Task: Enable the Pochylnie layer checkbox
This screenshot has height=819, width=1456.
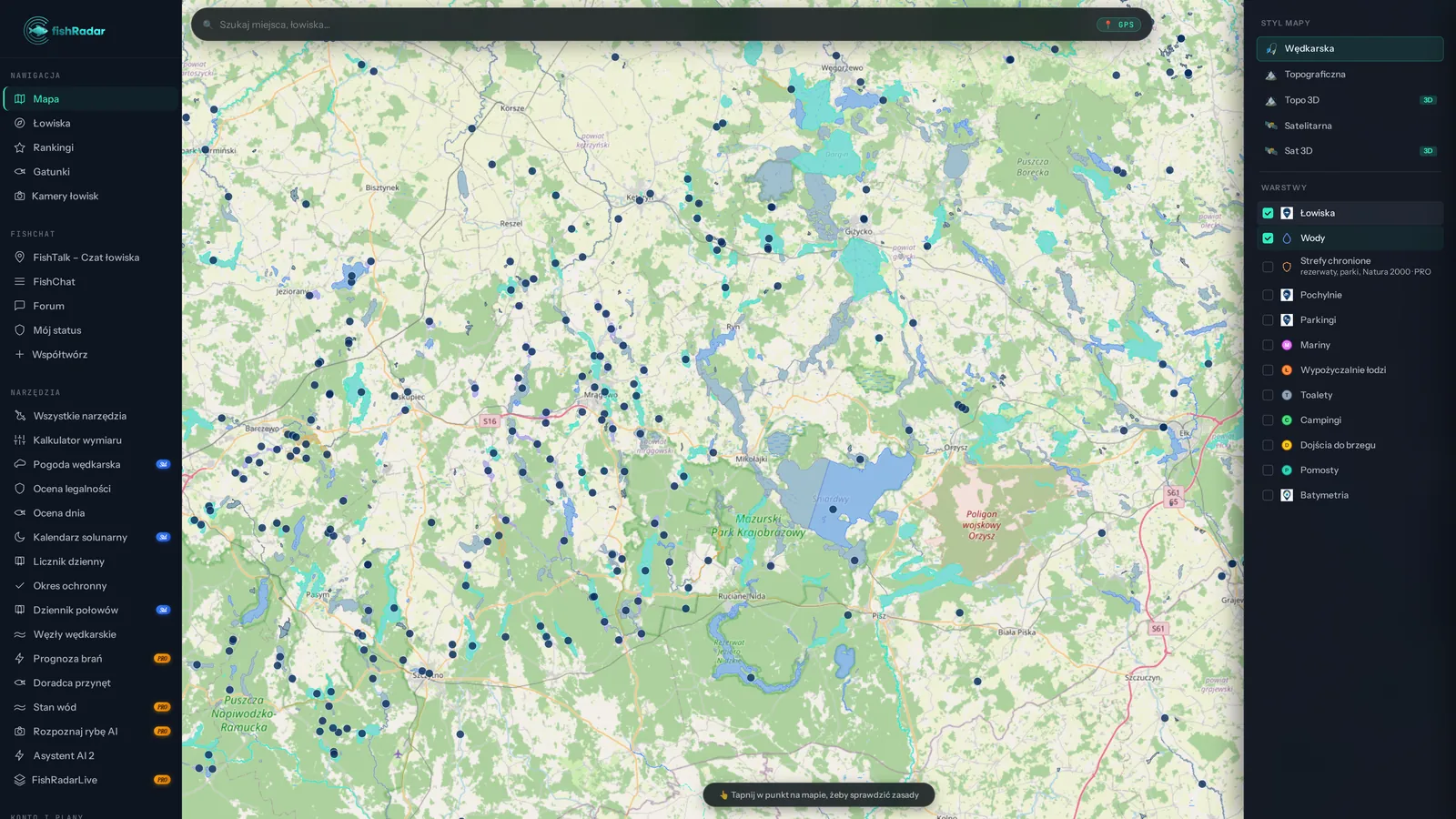Action: tap(1268, 295)
